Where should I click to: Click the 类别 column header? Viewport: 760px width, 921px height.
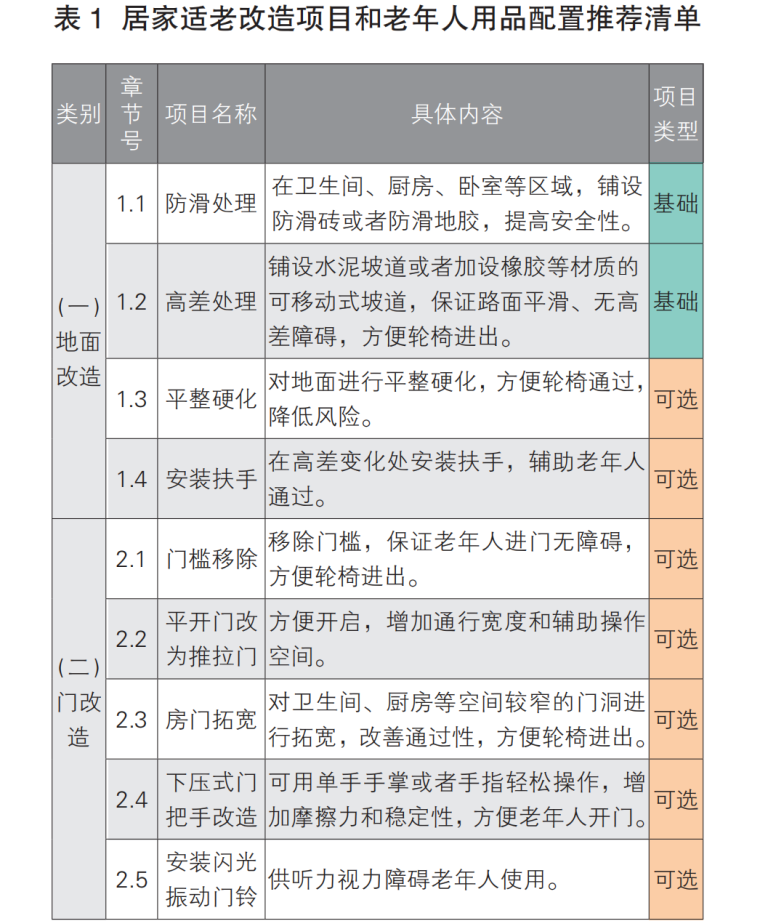[79, 114]
